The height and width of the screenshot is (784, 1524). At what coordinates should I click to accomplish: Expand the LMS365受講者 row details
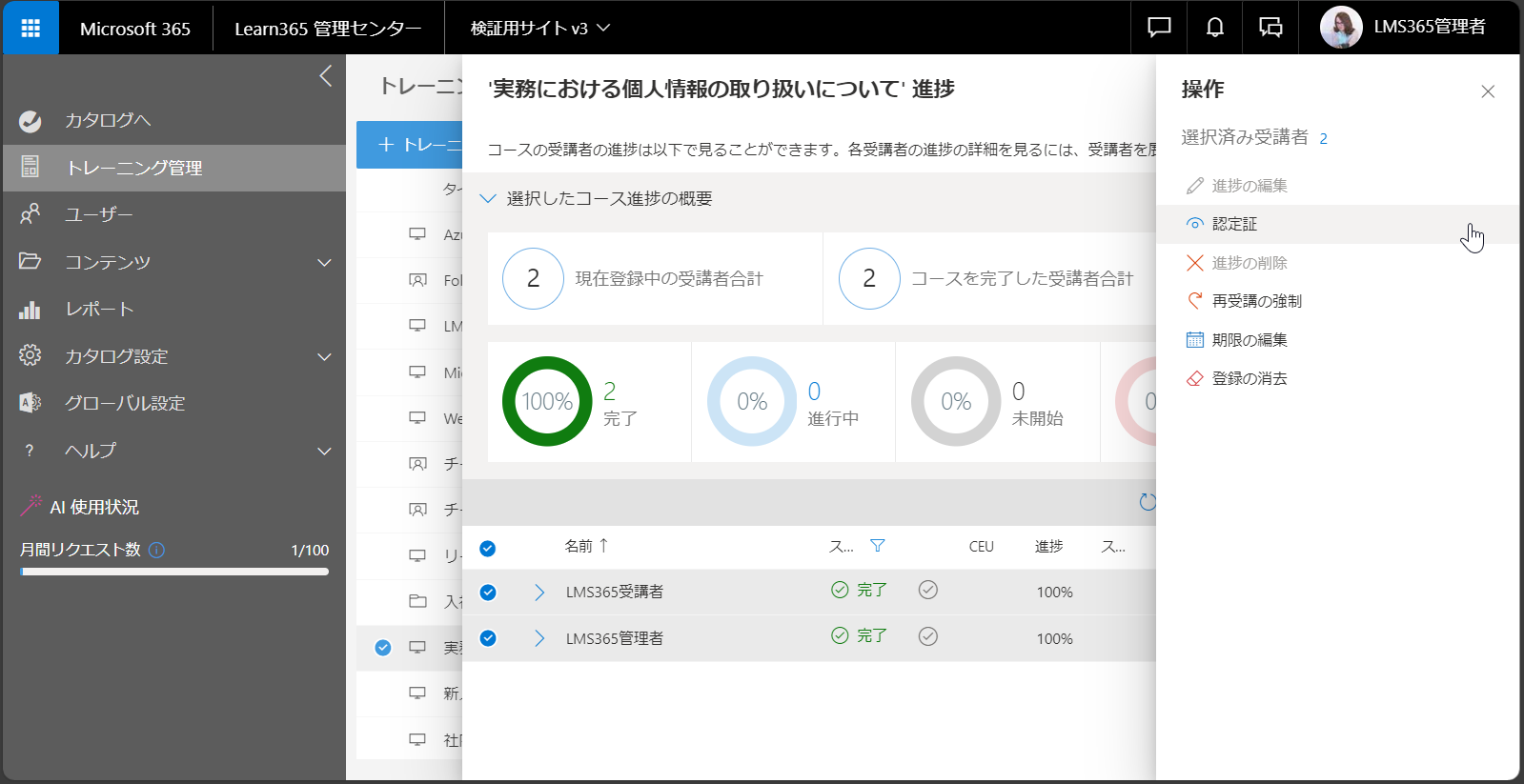[x=539, y=593]
